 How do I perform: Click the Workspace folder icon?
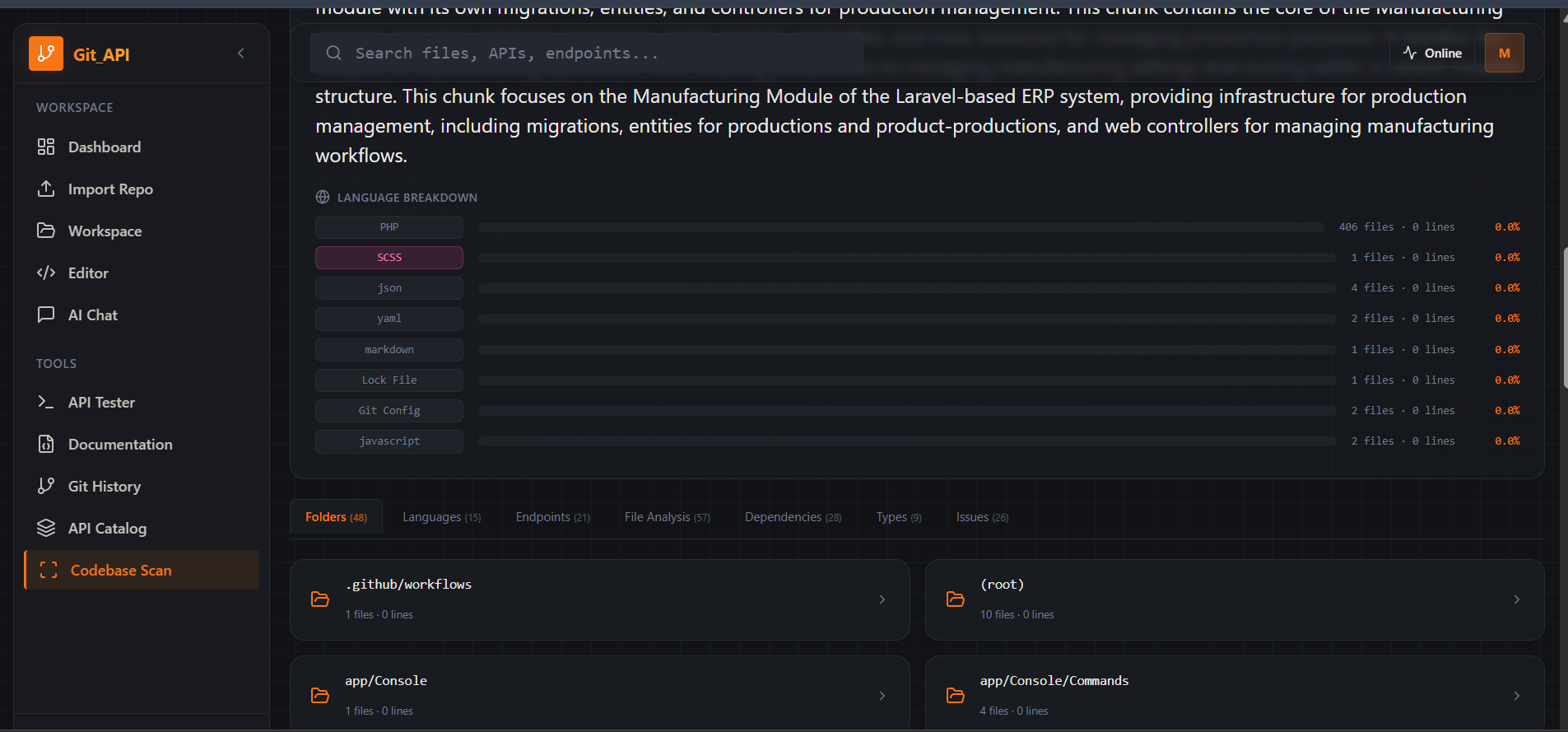pyautogui.click(x=46, y=231)
